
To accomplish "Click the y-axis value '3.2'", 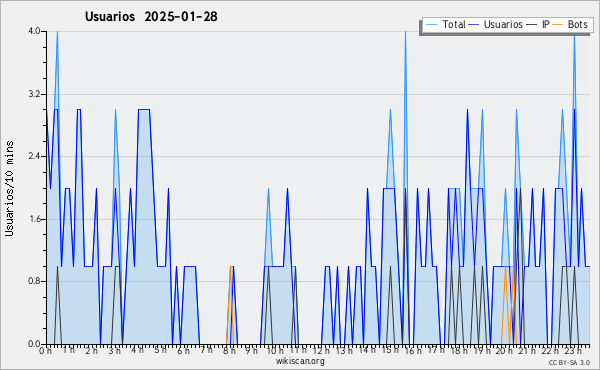I will coord(34,94).
